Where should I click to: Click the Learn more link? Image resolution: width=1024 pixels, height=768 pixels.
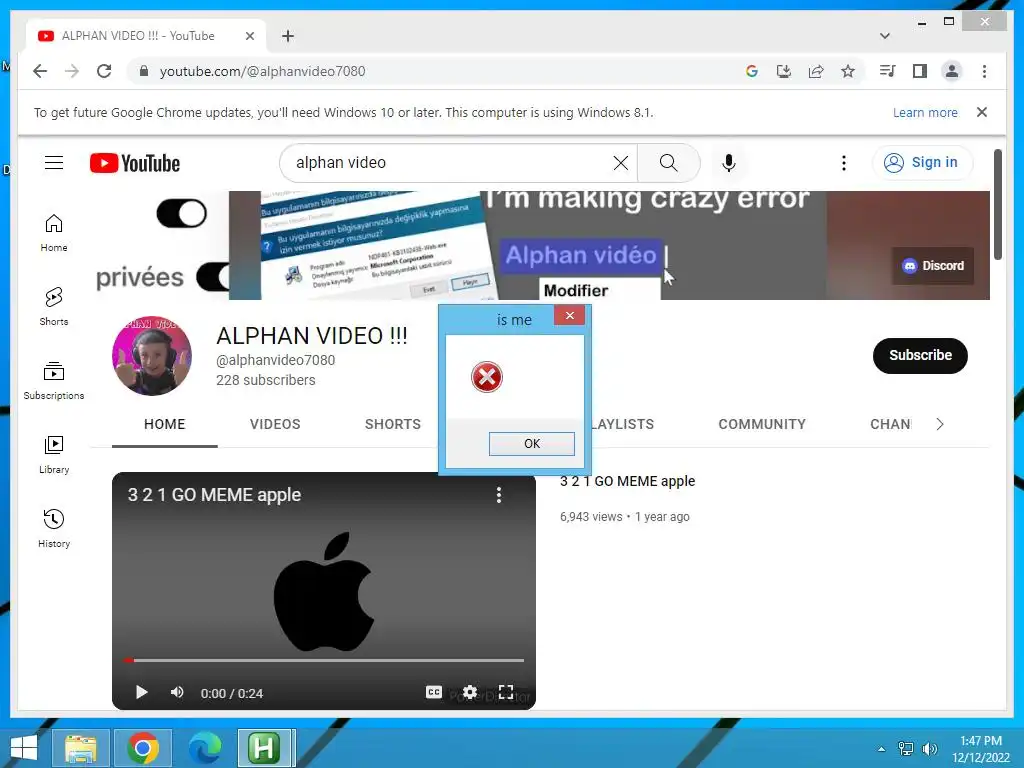point(925,112)
